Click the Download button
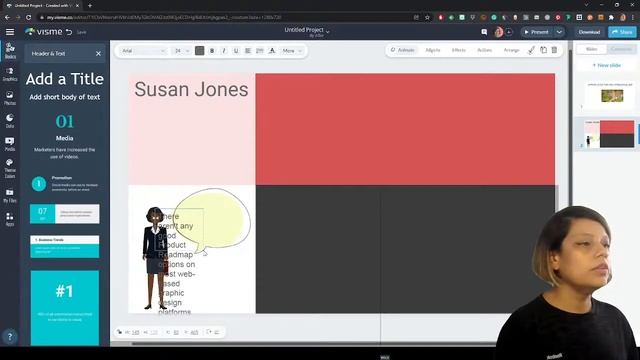 tap(589, 32)
